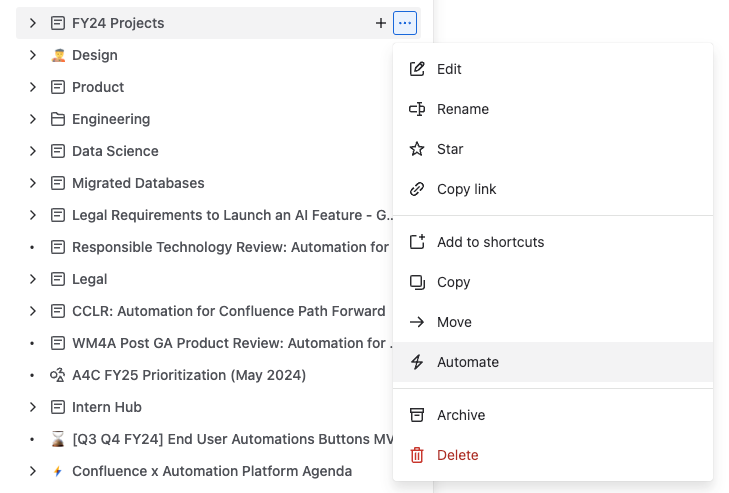Choose Rename from the context menu

463,109
